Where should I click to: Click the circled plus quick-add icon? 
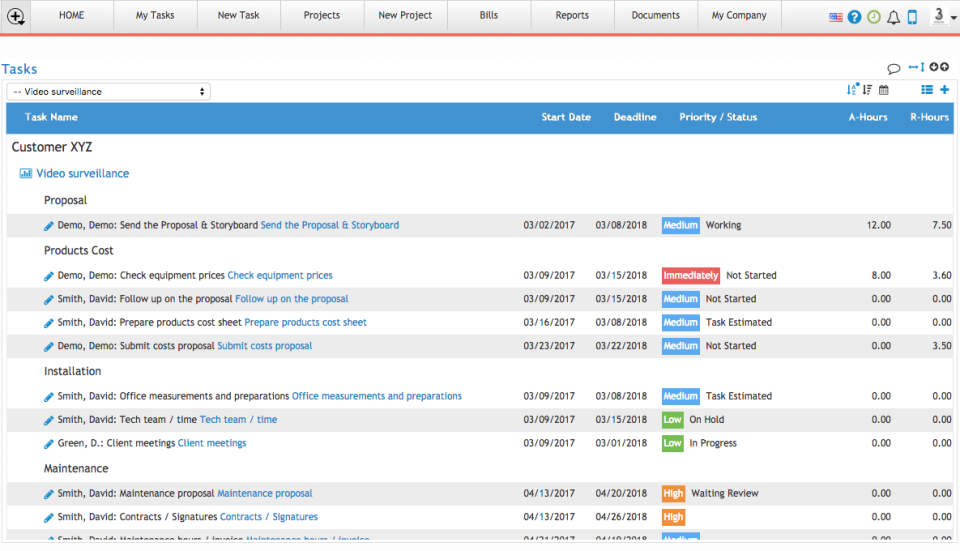16,17
